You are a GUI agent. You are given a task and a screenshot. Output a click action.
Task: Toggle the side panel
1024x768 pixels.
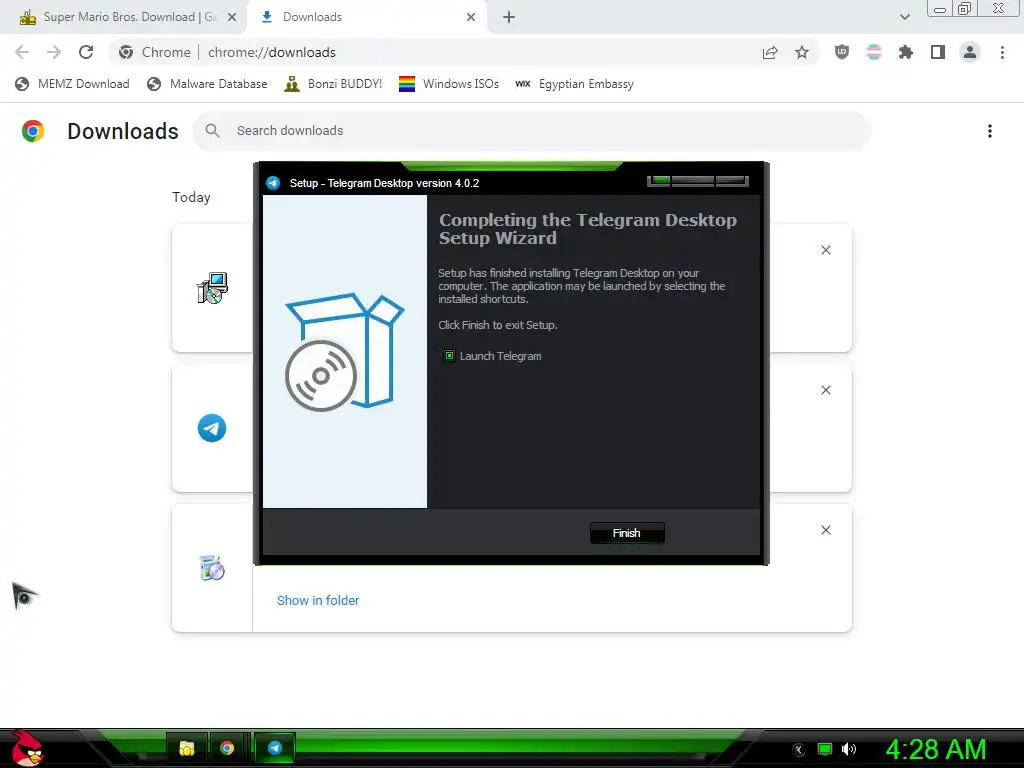(938, 52)
